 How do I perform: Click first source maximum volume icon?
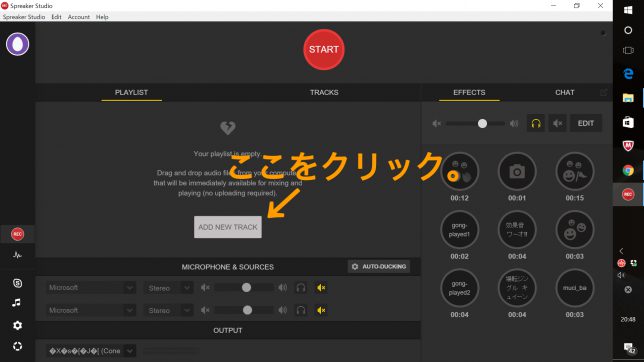[283, 288]
